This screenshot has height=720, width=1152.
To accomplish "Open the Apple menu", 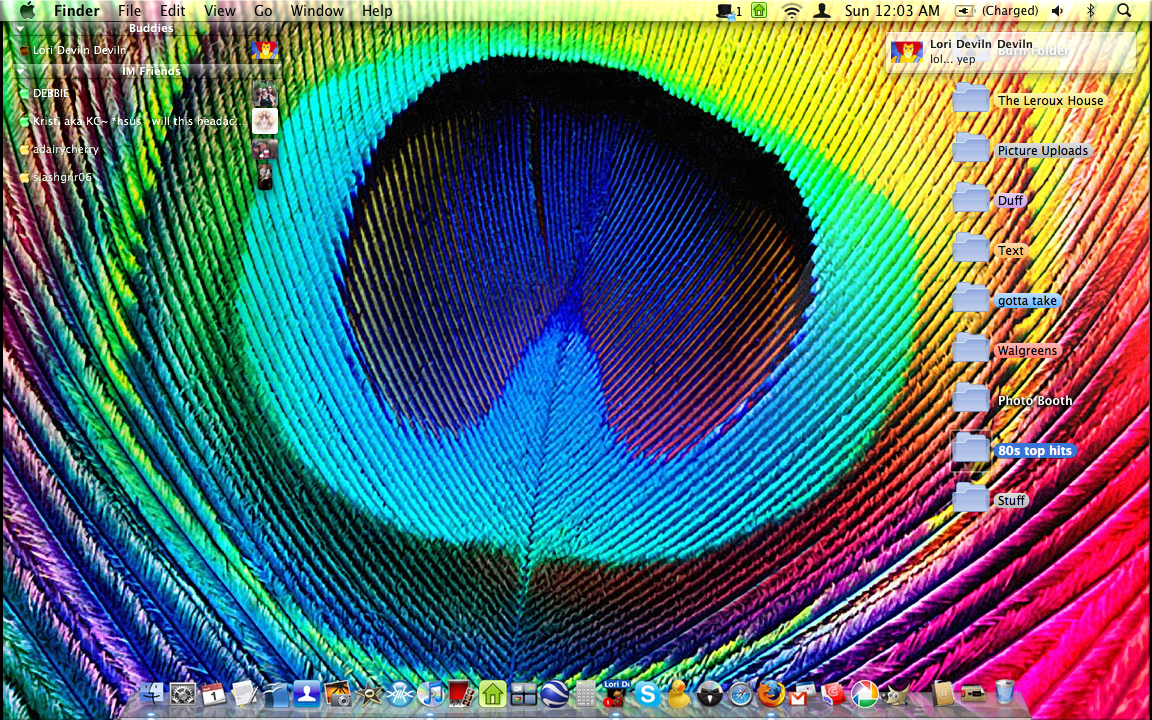I will click(26, 10).
